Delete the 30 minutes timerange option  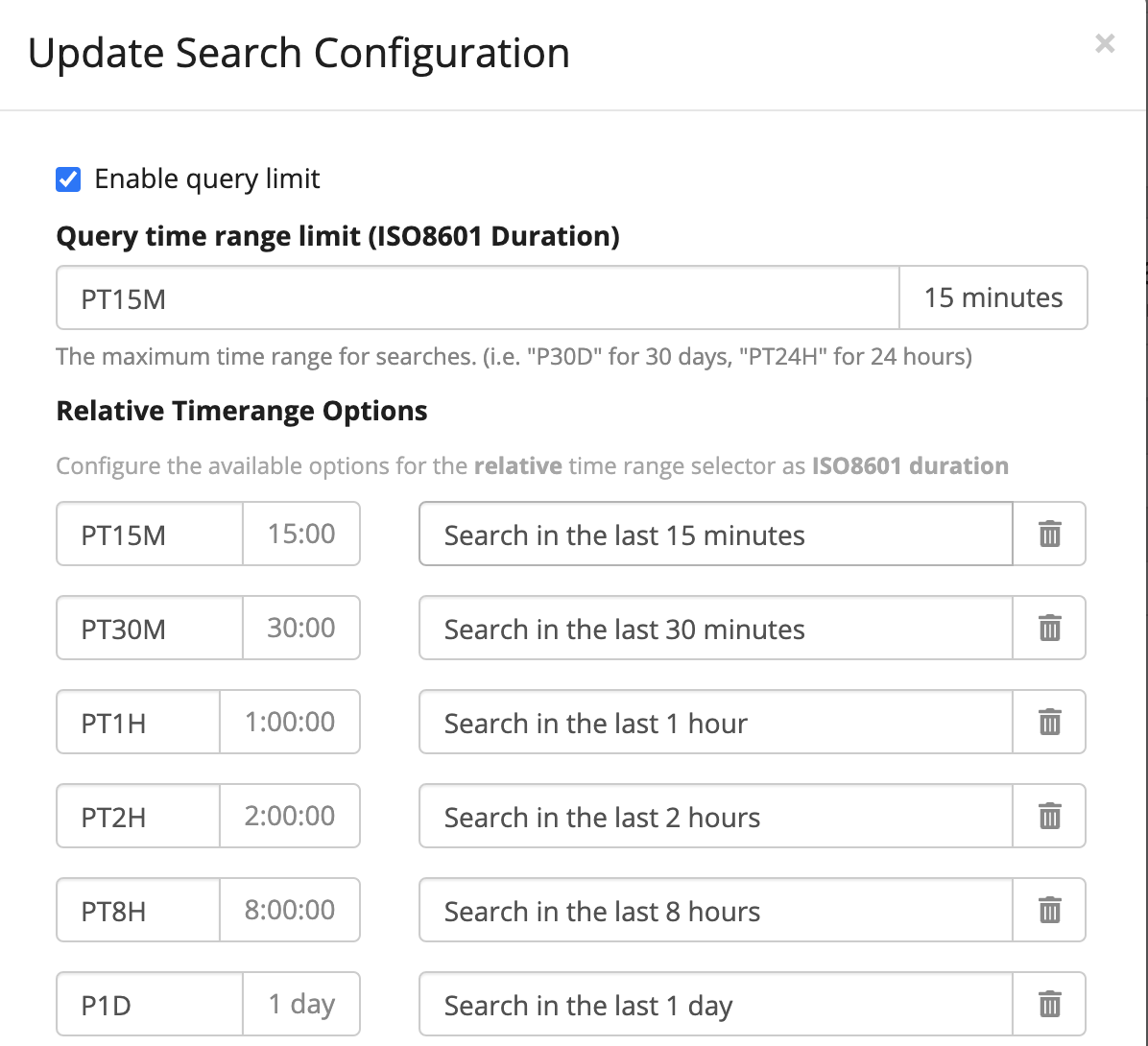coord(1049,629)
